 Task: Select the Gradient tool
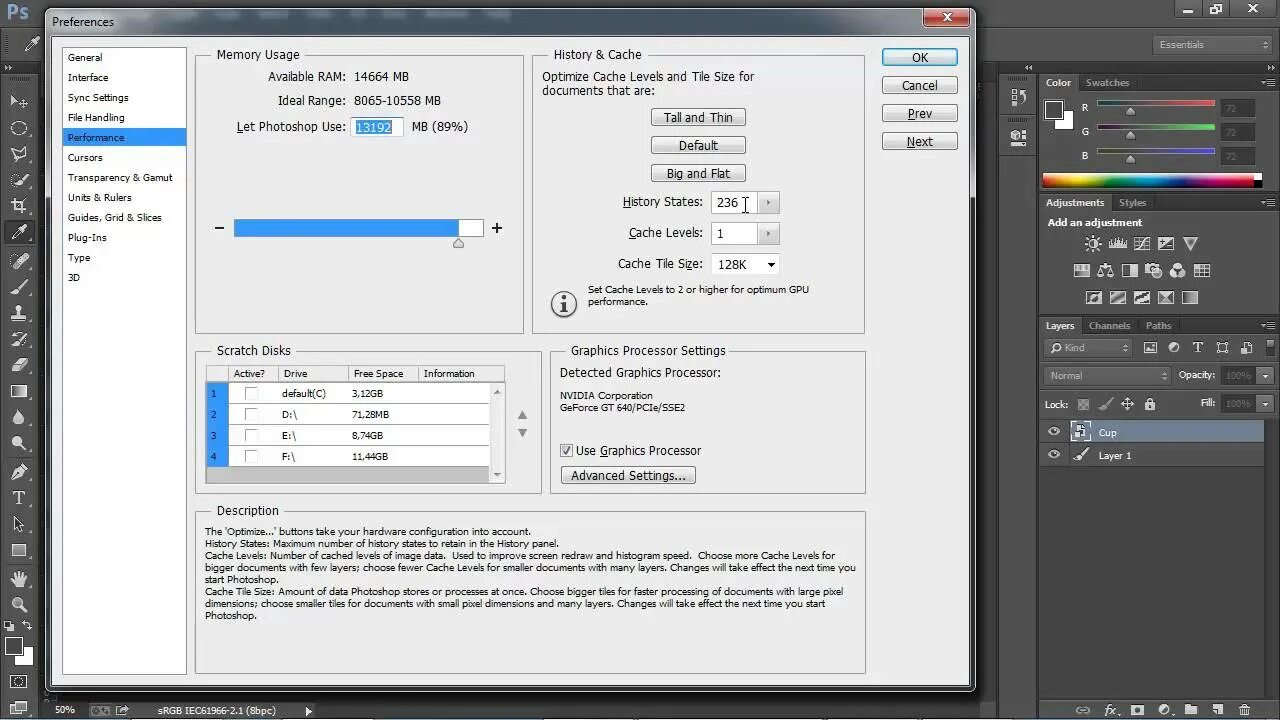tap(19, 391)
